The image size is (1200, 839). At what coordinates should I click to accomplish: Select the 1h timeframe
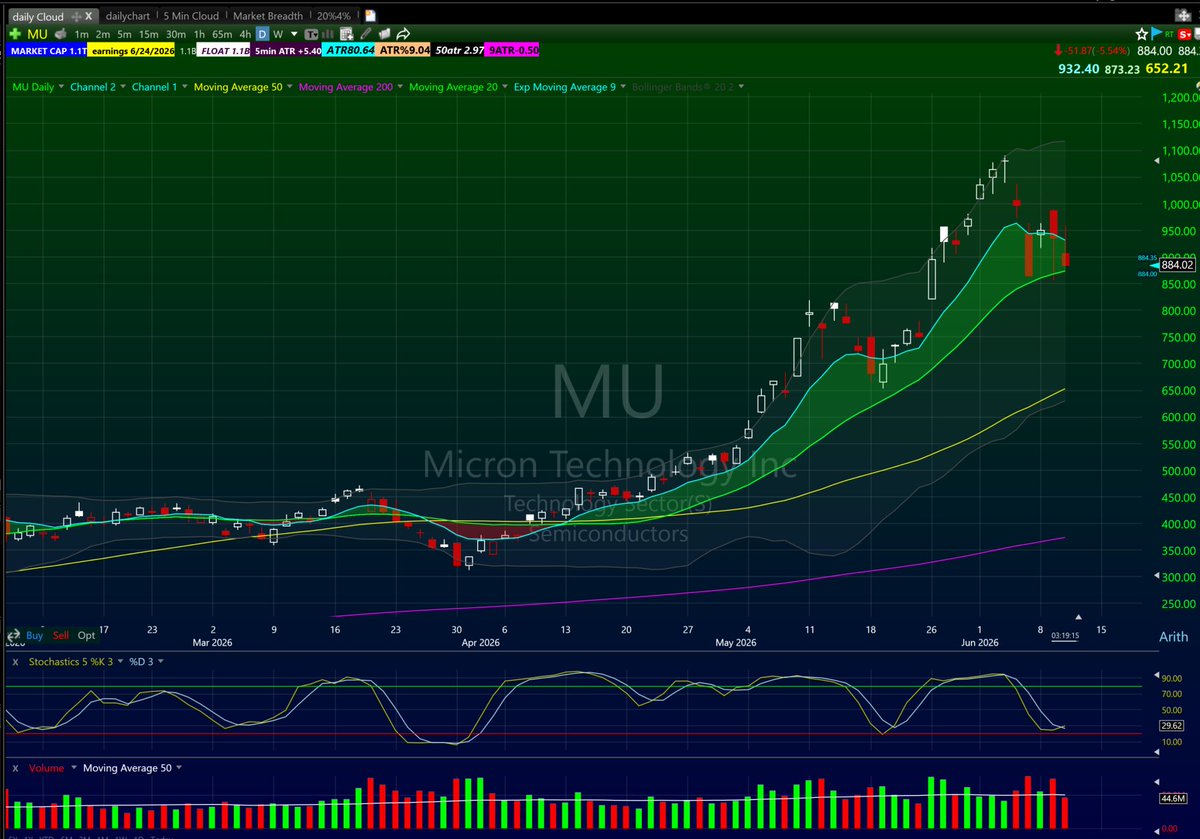pos(199,34)
